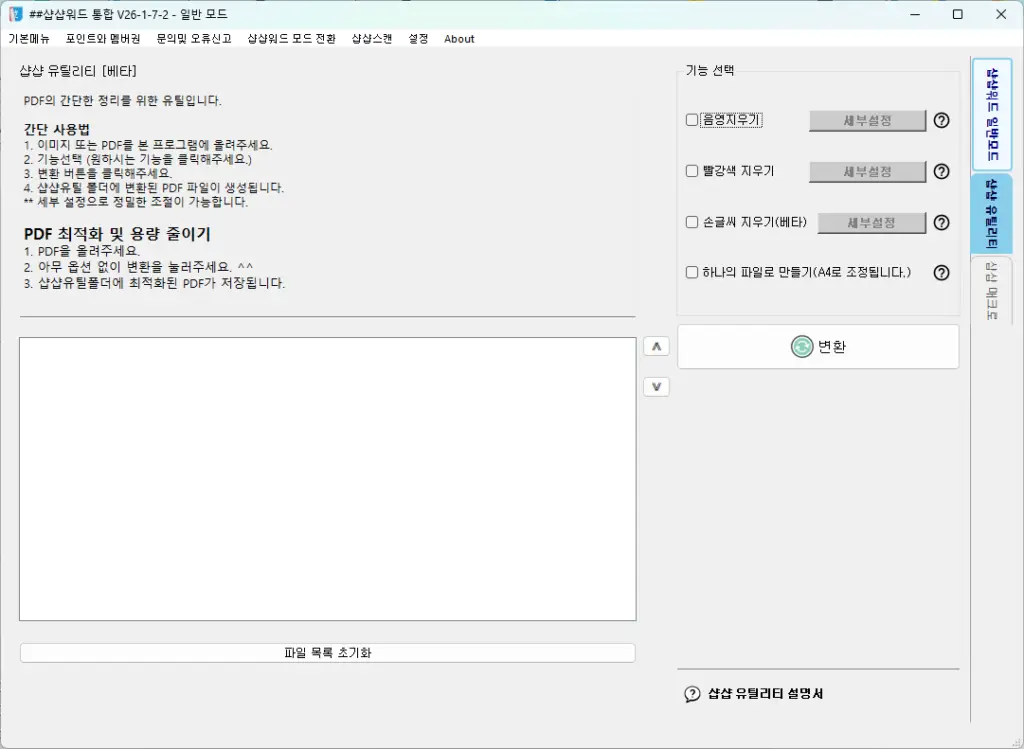1024x749 pixels.
Task: Open the 설정 menu
Action: (417, 39)
